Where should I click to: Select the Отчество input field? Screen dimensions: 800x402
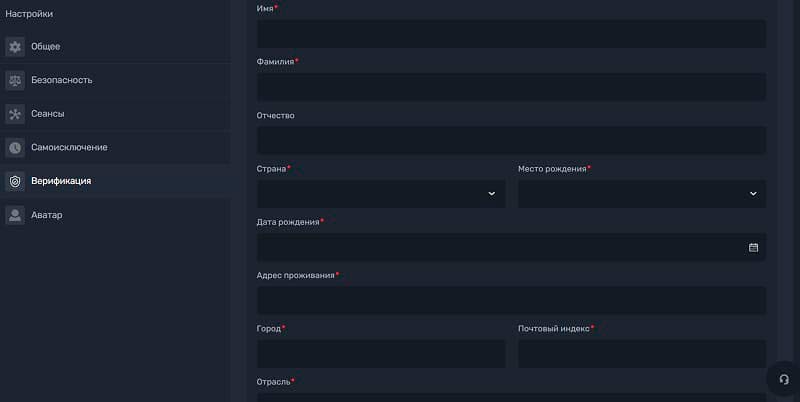click(x=511, y=140)
